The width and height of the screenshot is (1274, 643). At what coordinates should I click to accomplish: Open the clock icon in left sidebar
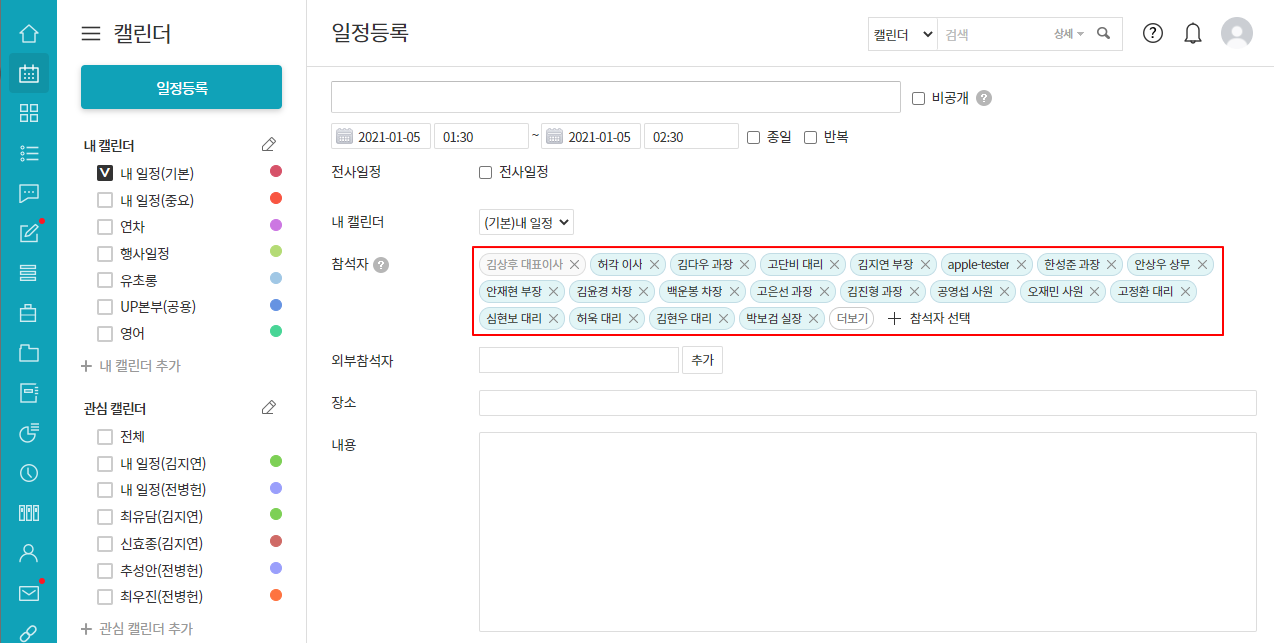coord(29,473)
